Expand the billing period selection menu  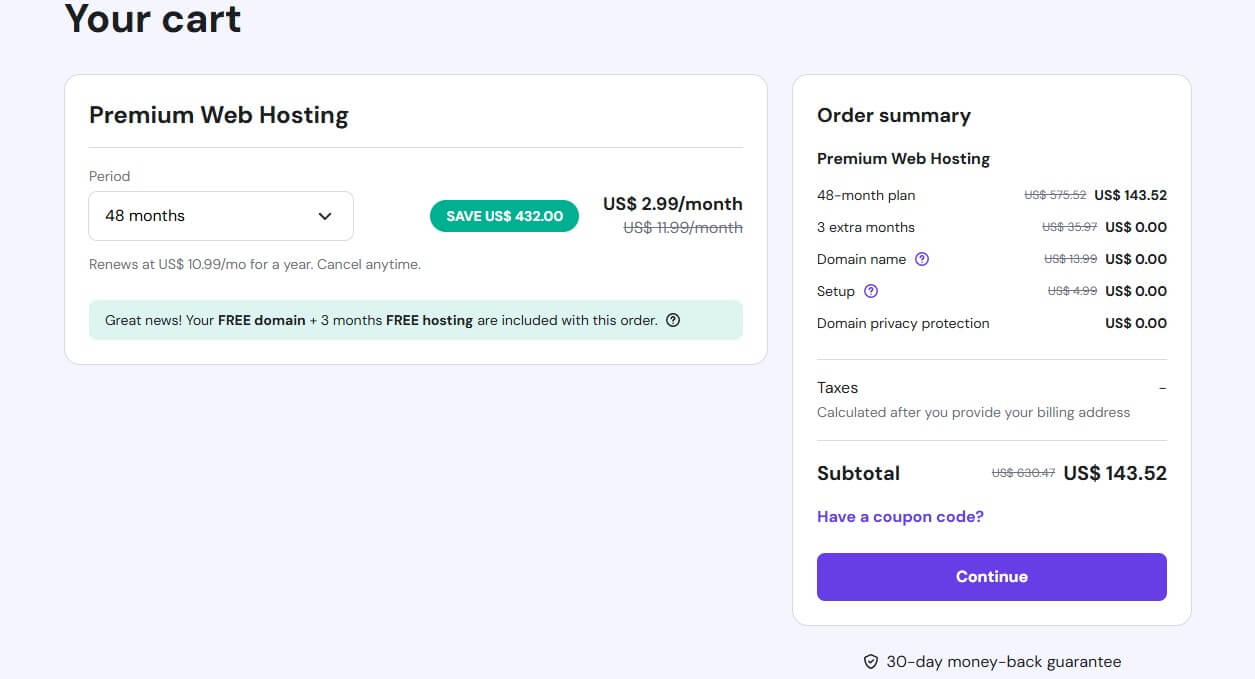coord(220,215)
